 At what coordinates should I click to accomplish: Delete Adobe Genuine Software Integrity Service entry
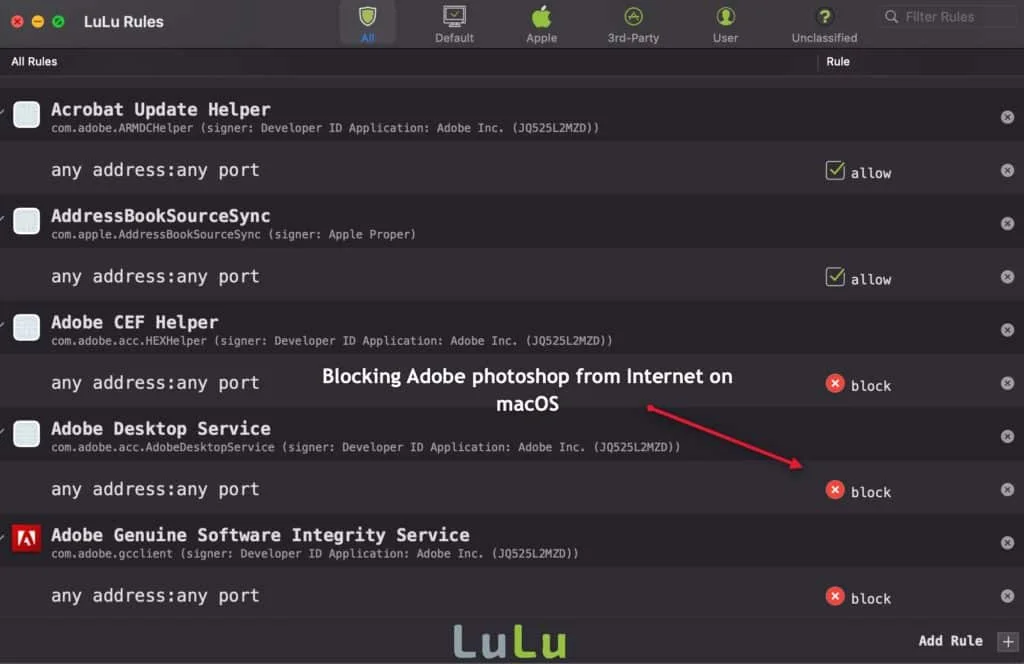(1007, 543)
